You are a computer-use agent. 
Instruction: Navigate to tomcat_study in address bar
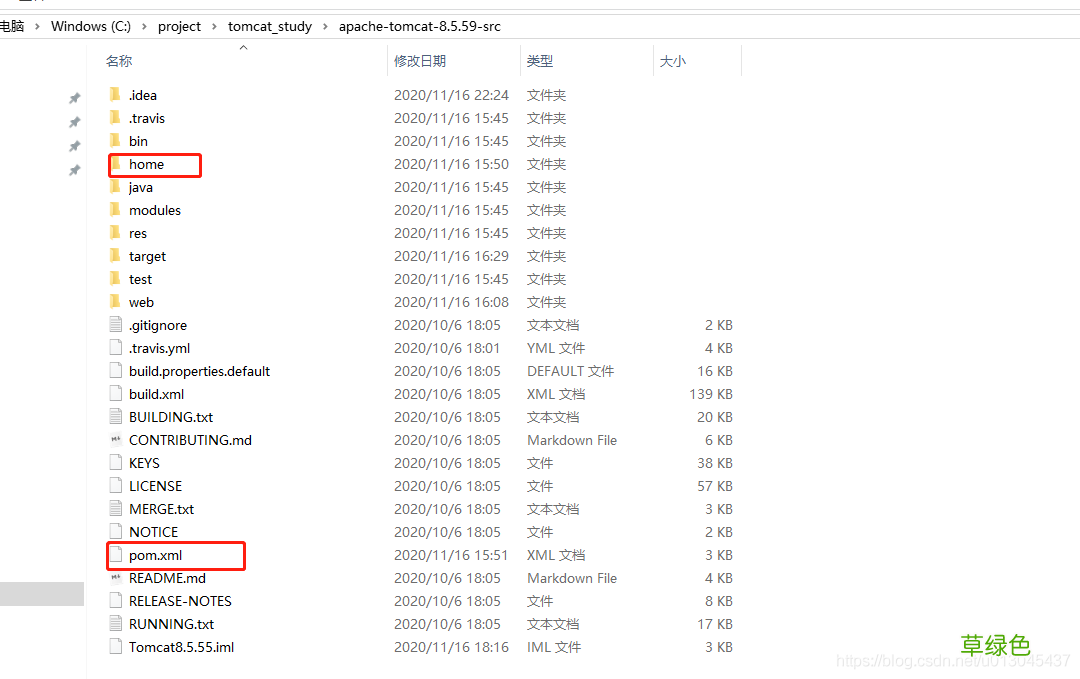tap(270, 26)
